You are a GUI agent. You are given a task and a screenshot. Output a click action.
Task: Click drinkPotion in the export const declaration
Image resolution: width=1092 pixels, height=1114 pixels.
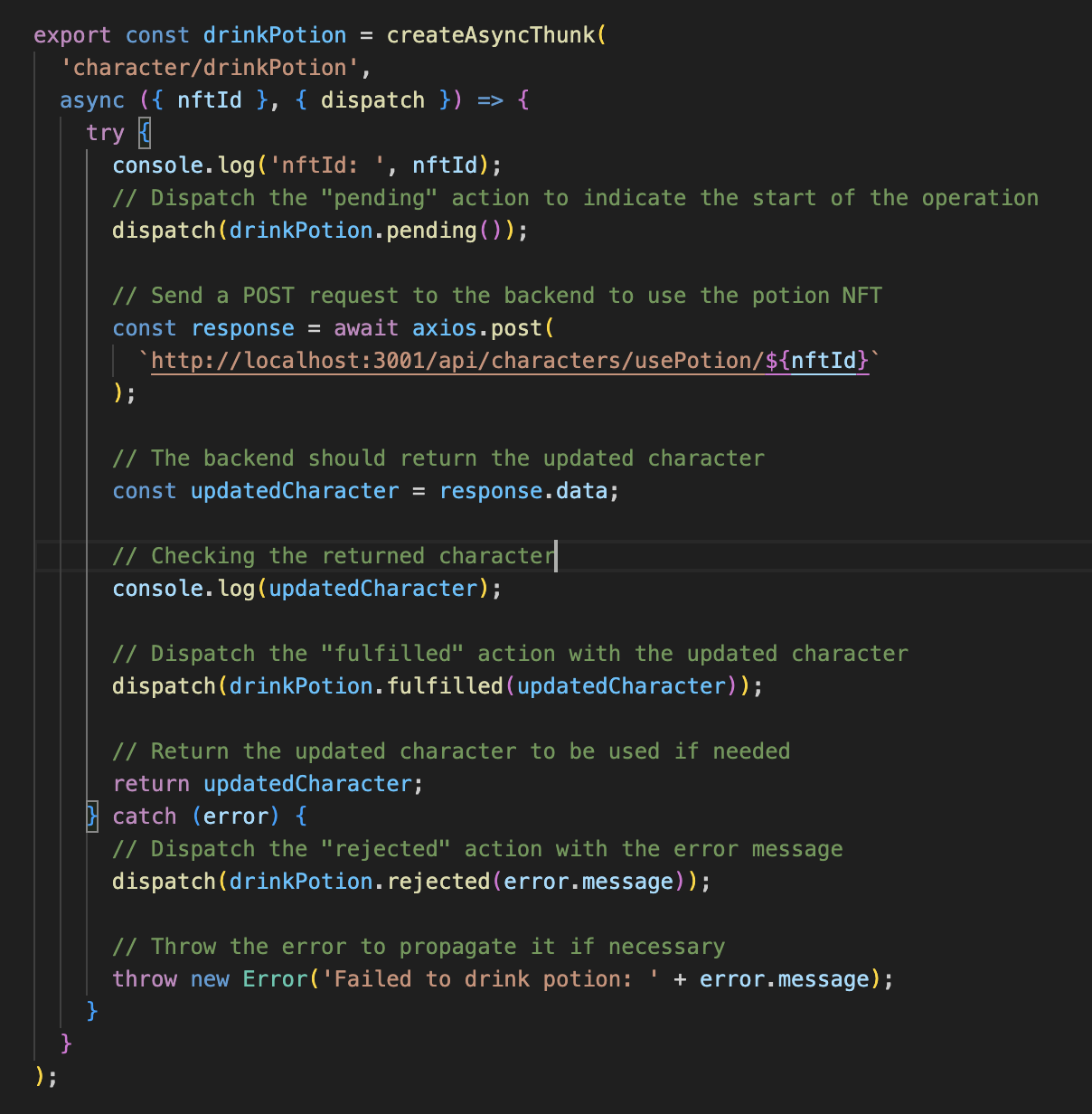[275, 35]
